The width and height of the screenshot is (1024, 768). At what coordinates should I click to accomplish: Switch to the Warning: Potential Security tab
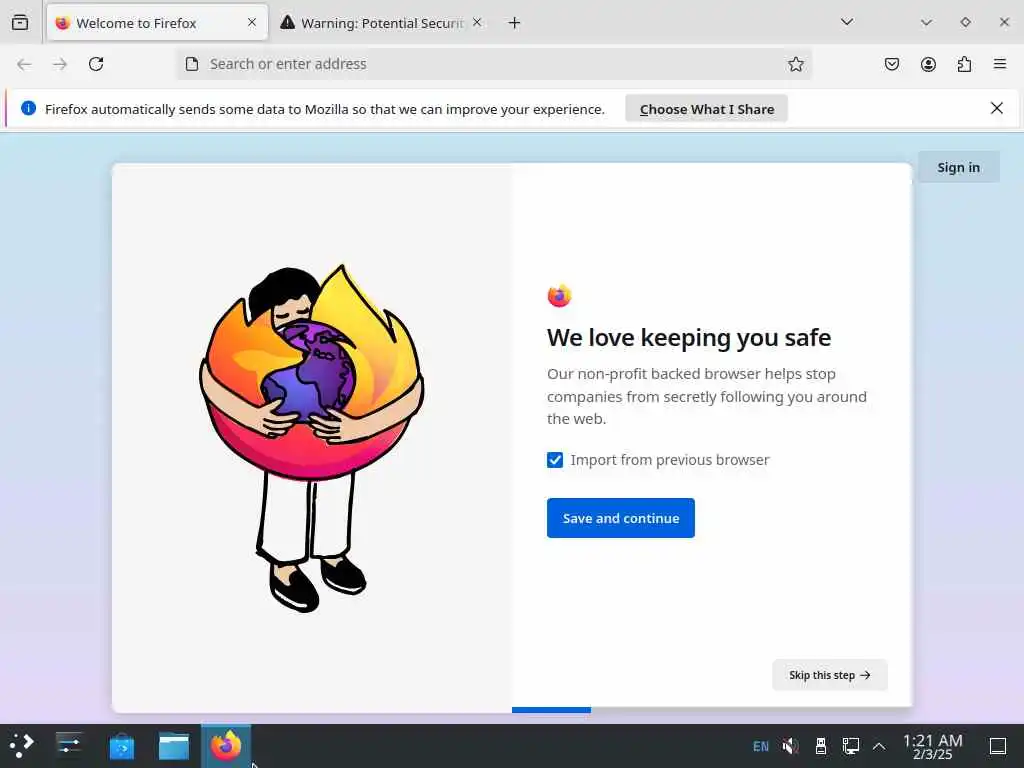(x=382, y=23)
